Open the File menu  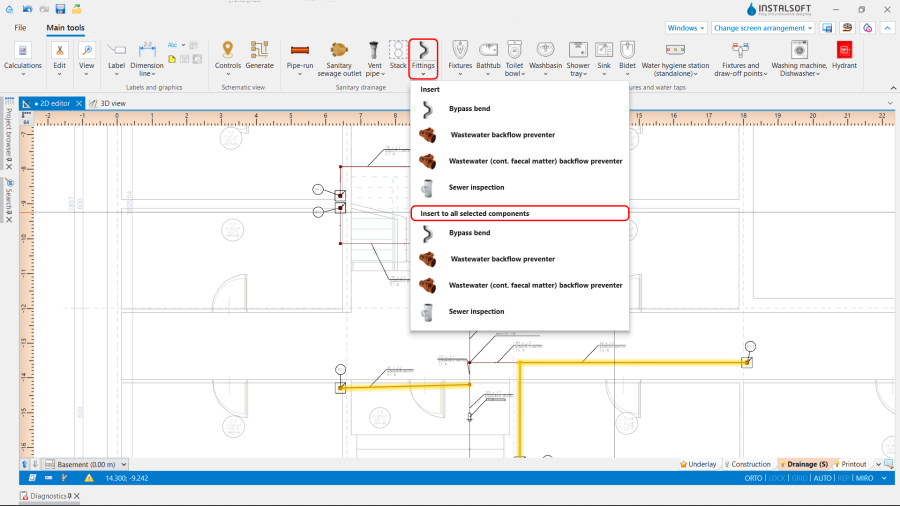pos(20,28)
